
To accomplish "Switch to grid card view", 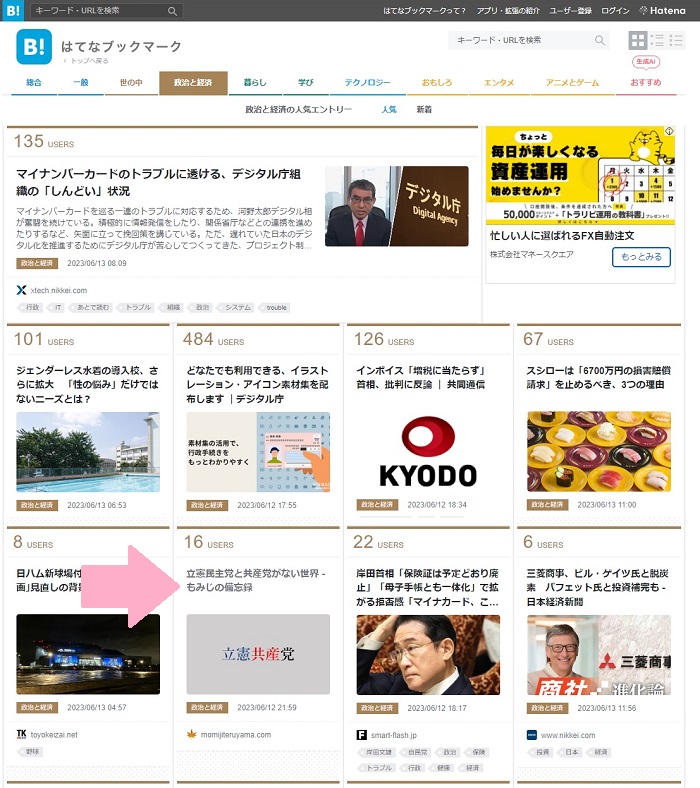I will tap(638, 40).
